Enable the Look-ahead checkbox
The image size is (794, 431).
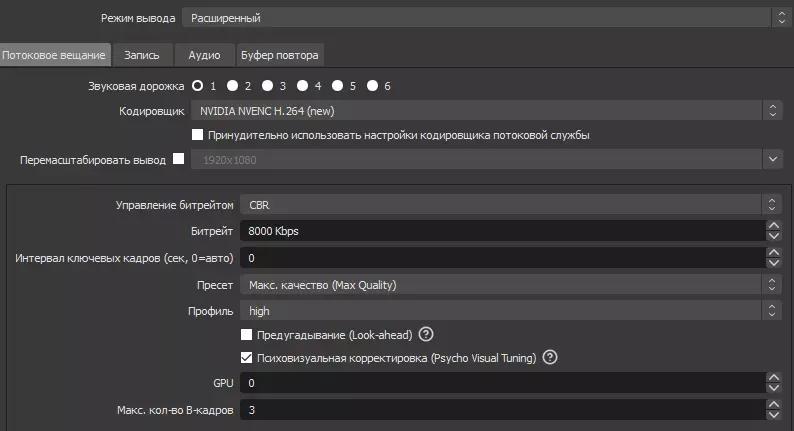click(x=247, y=334)
